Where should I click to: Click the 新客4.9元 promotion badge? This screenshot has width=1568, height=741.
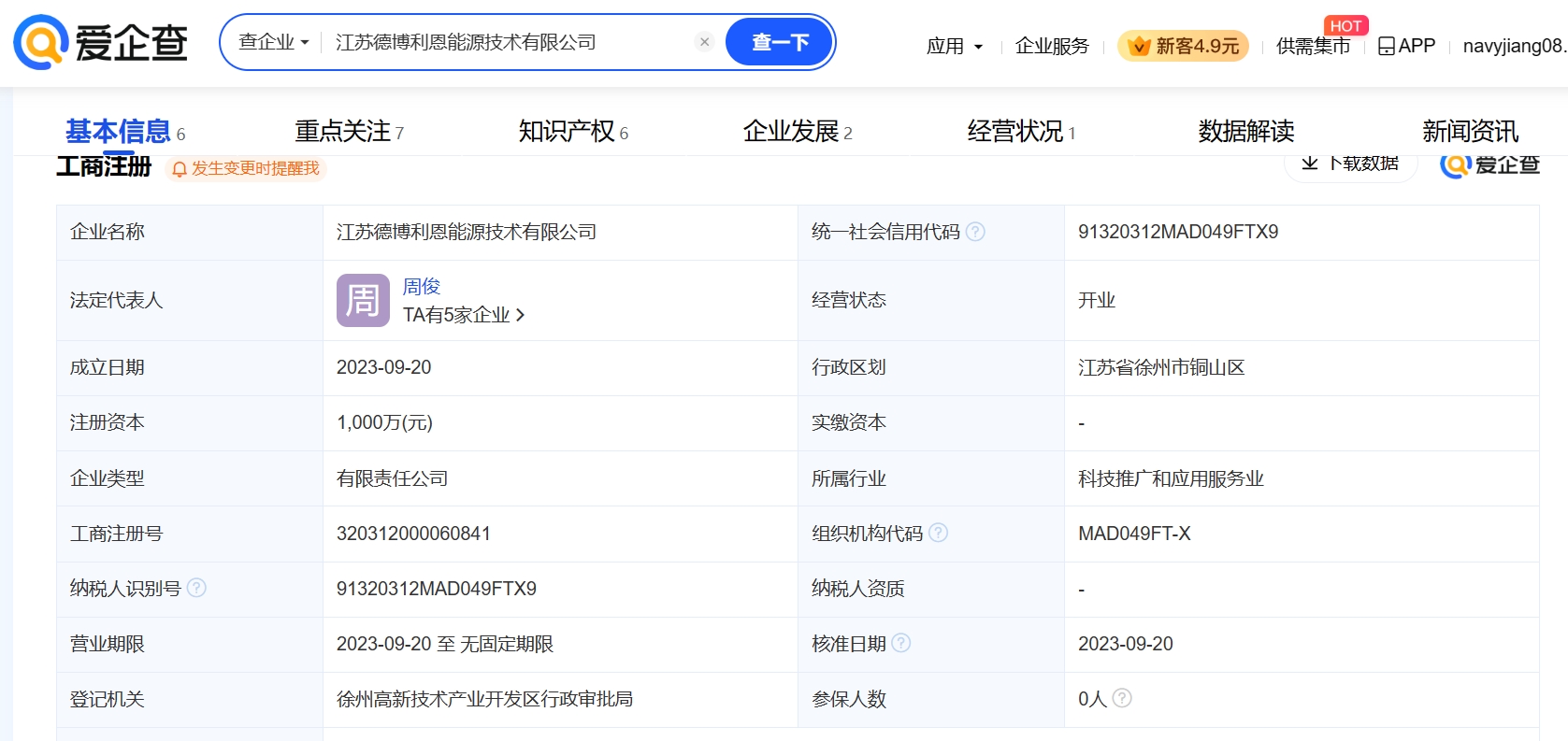click(1183, 46)
